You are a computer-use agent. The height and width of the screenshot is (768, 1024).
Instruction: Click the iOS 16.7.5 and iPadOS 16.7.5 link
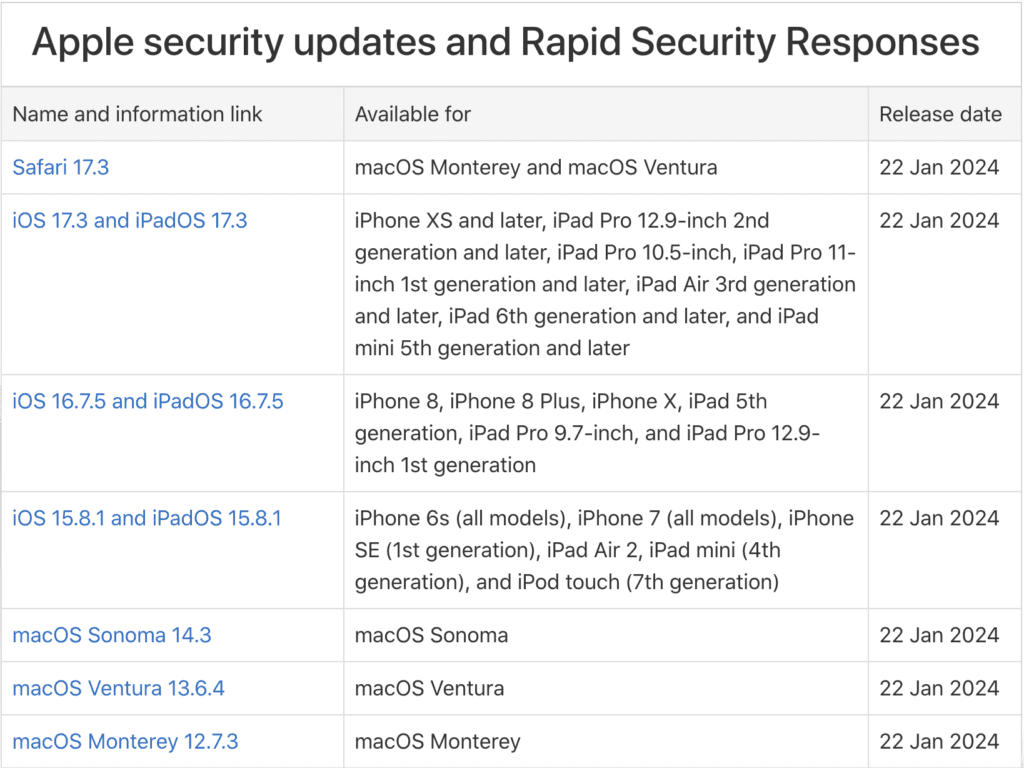point(147,401)
